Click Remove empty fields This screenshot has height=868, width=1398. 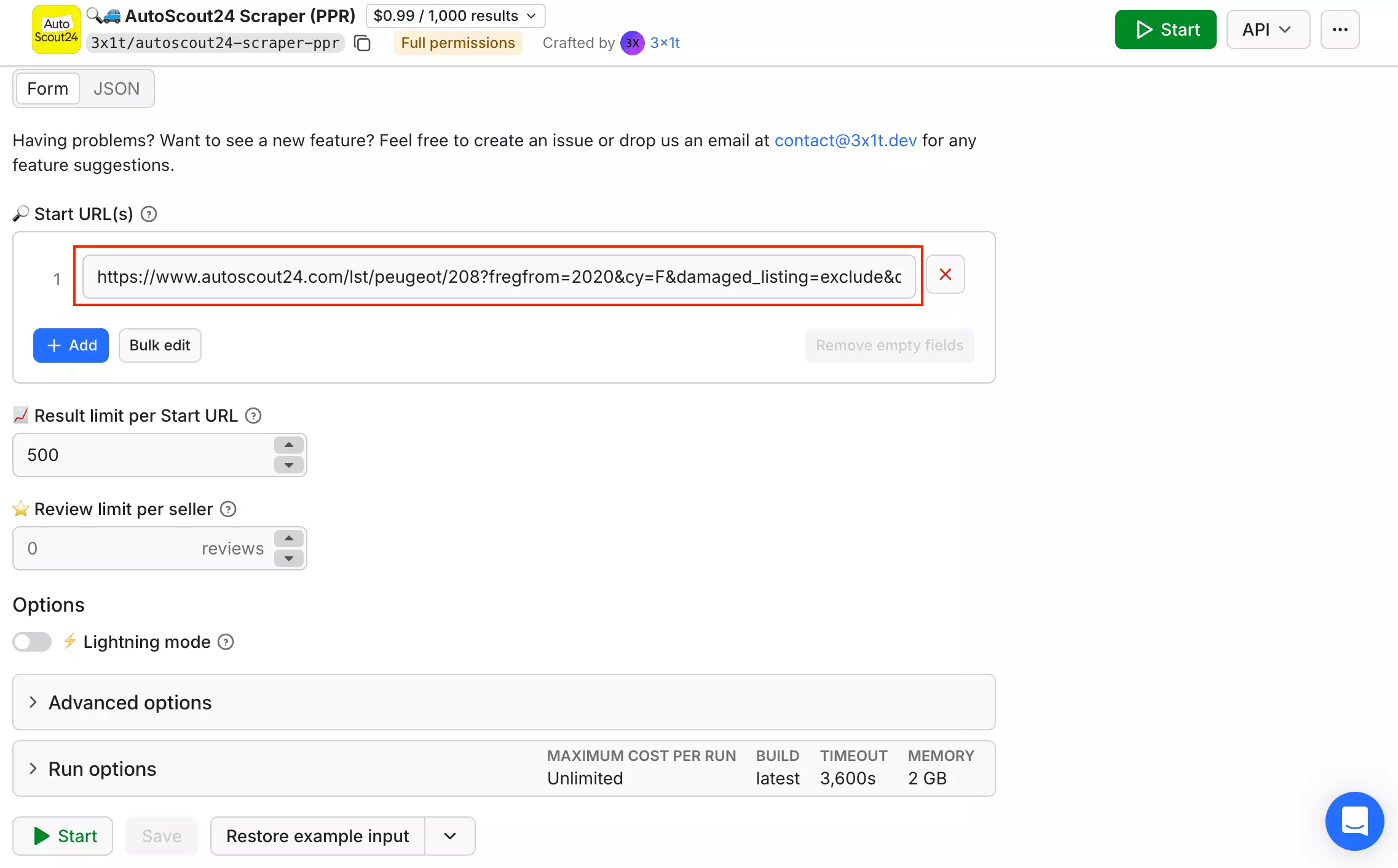(x=890, y=345)
